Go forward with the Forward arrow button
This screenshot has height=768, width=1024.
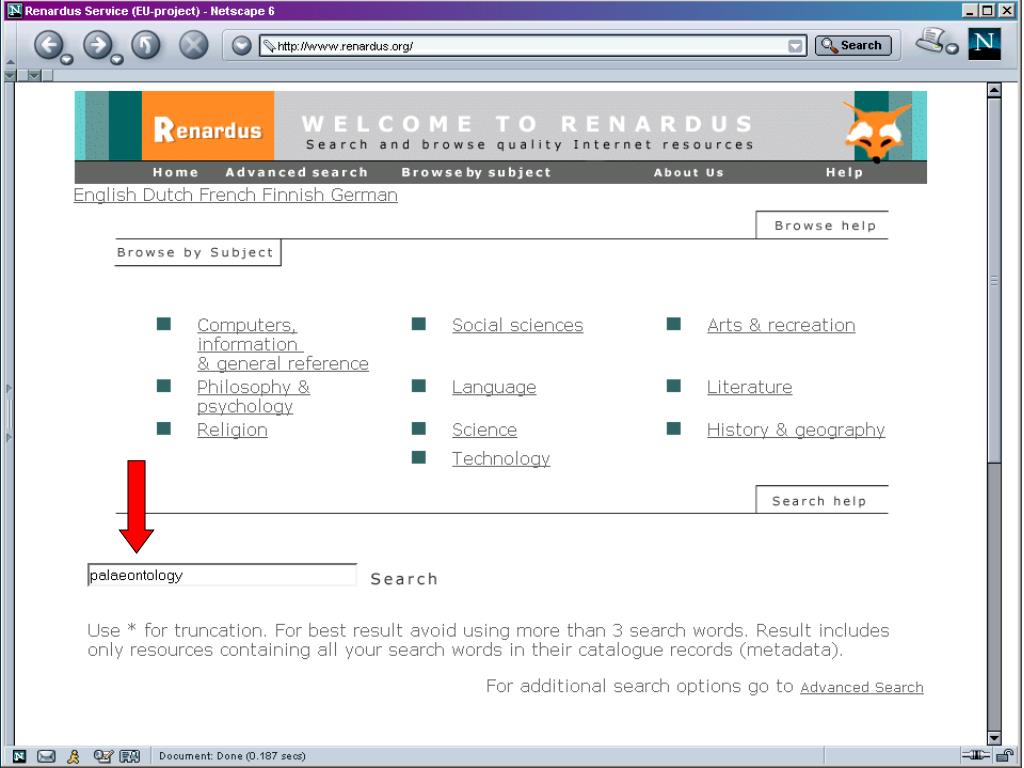pyautogui.click(x=98, y=45)
